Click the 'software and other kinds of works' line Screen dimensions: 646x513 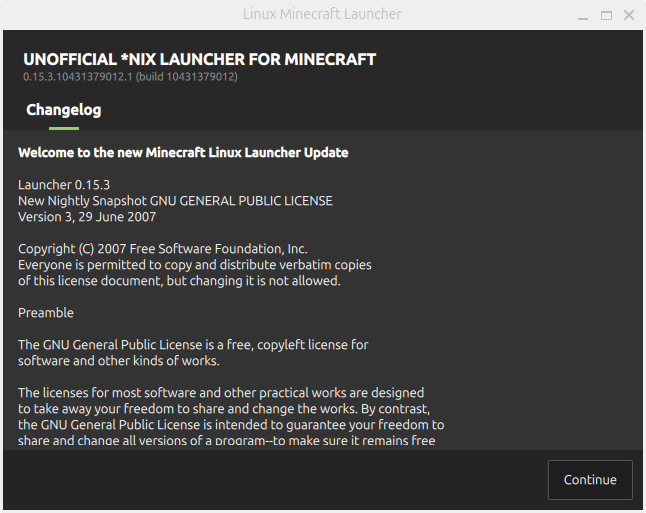tap(119, 361)
